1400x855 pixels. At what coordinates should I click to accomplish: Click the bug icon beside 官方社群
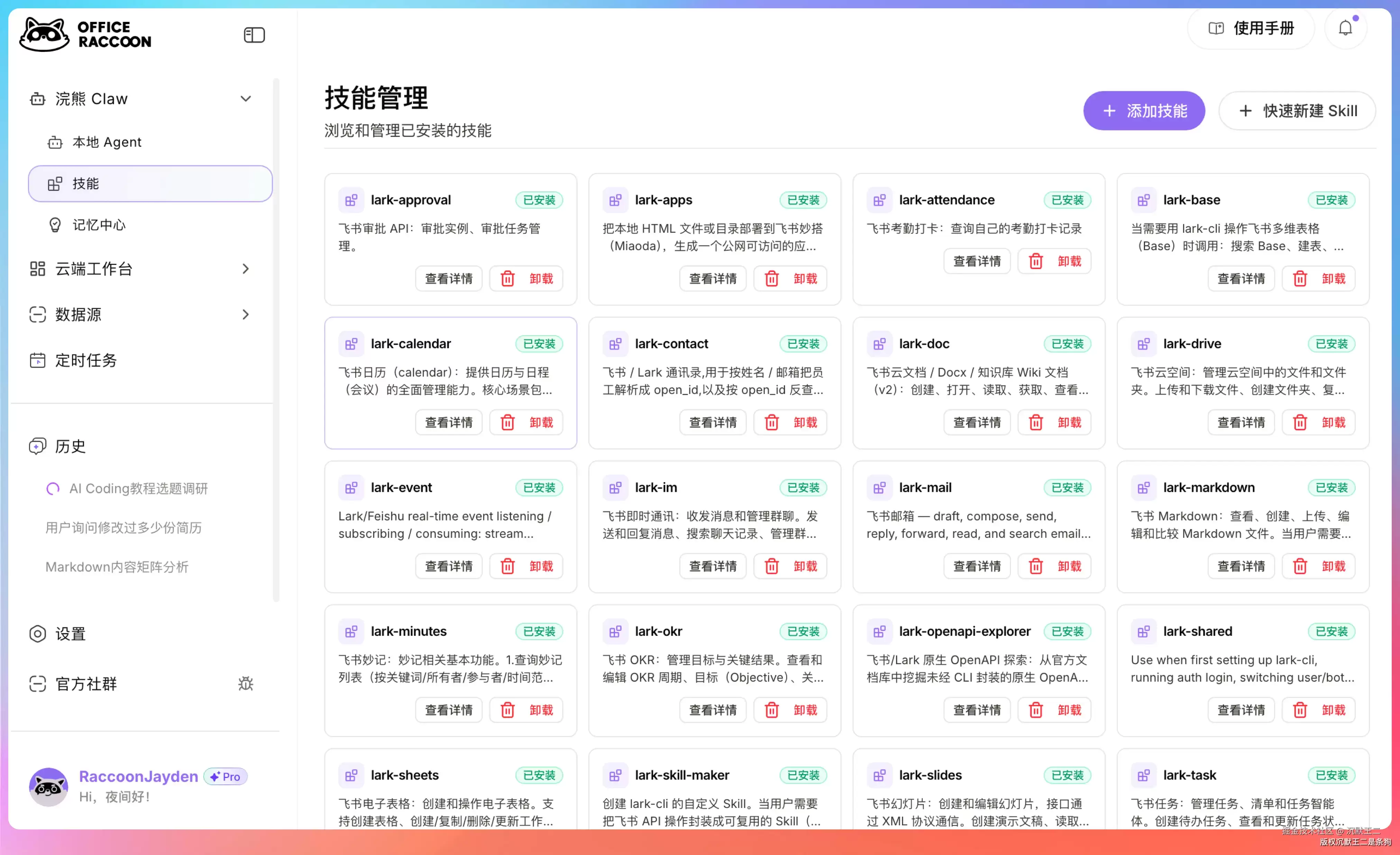(x=246, y=683)
